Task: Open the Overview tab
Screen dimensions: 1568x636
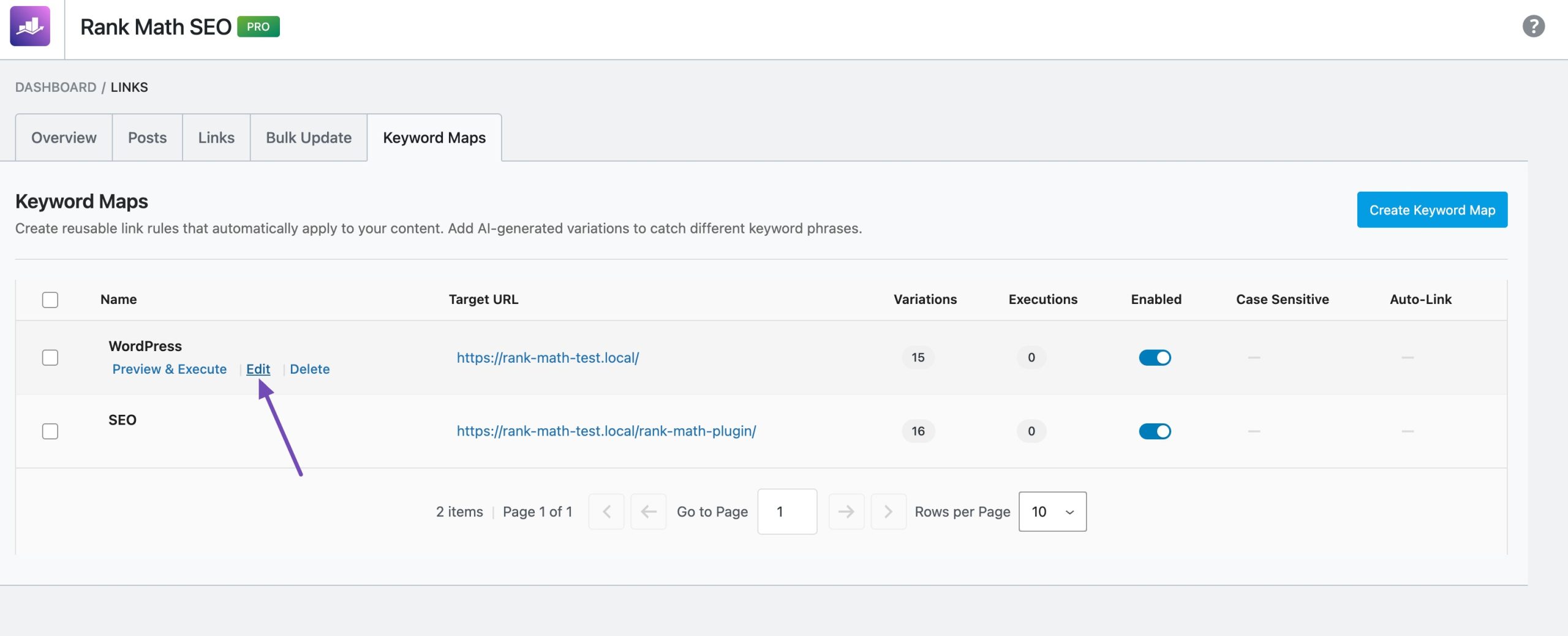Action: tap(63, 137)
